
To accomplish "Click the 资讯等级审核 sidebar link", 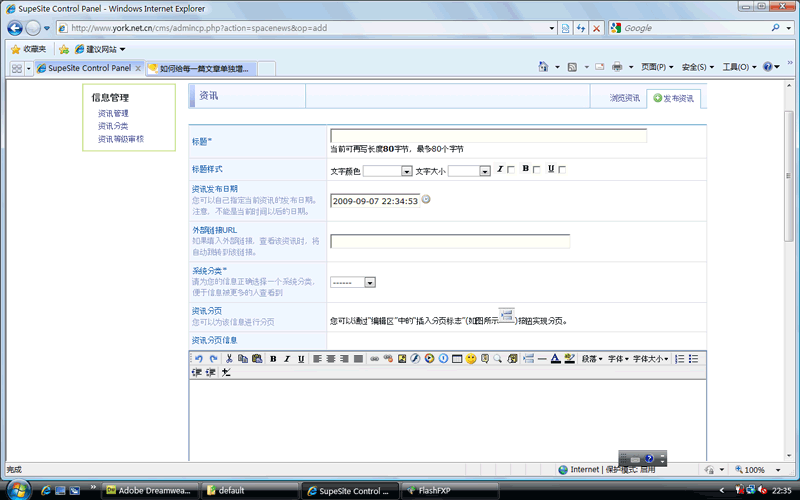I will 121,139.
